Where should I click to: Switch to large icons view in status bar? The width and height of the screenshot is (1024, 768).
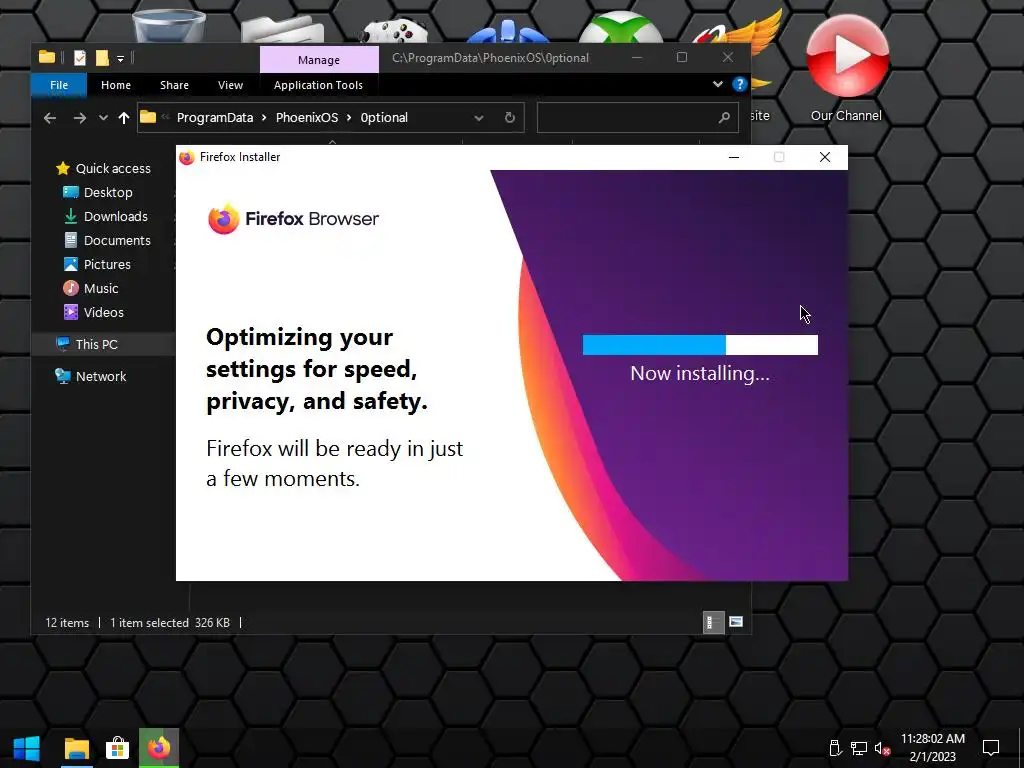(x=736, y=622)
